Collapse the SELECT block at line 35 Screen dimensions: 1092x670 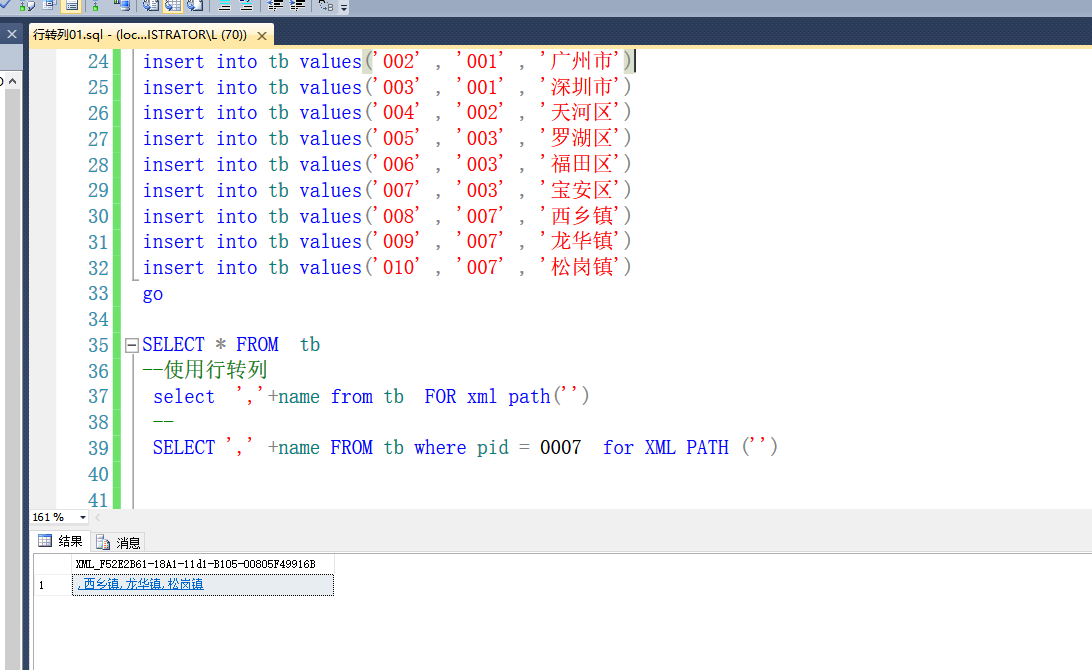tap(132, 345)
